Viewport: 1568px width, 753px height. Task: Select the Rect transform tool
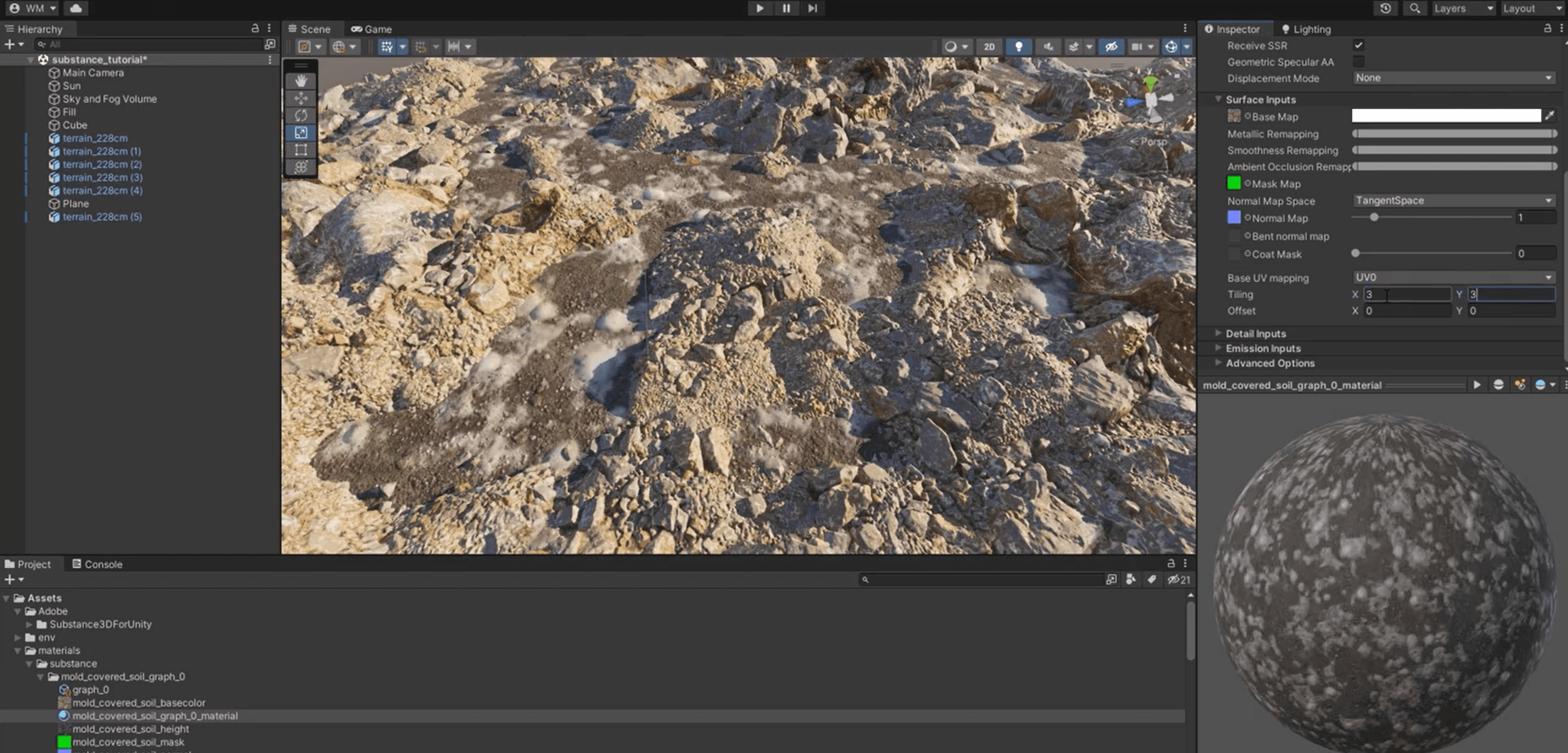click(x=301, y=150)
